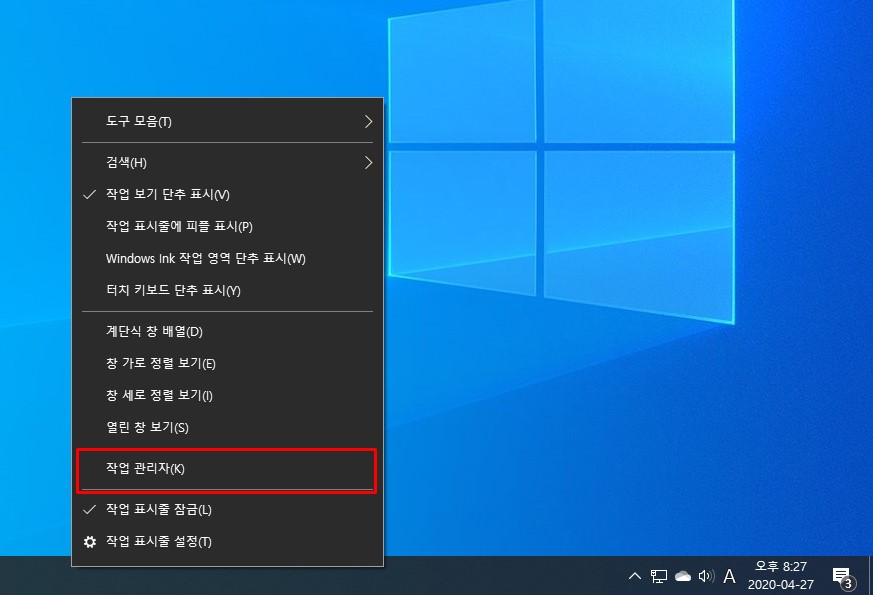Show hidden tray icons arrow
The width and height of the screenshot is (873, 595).
[x=635, y=576]
